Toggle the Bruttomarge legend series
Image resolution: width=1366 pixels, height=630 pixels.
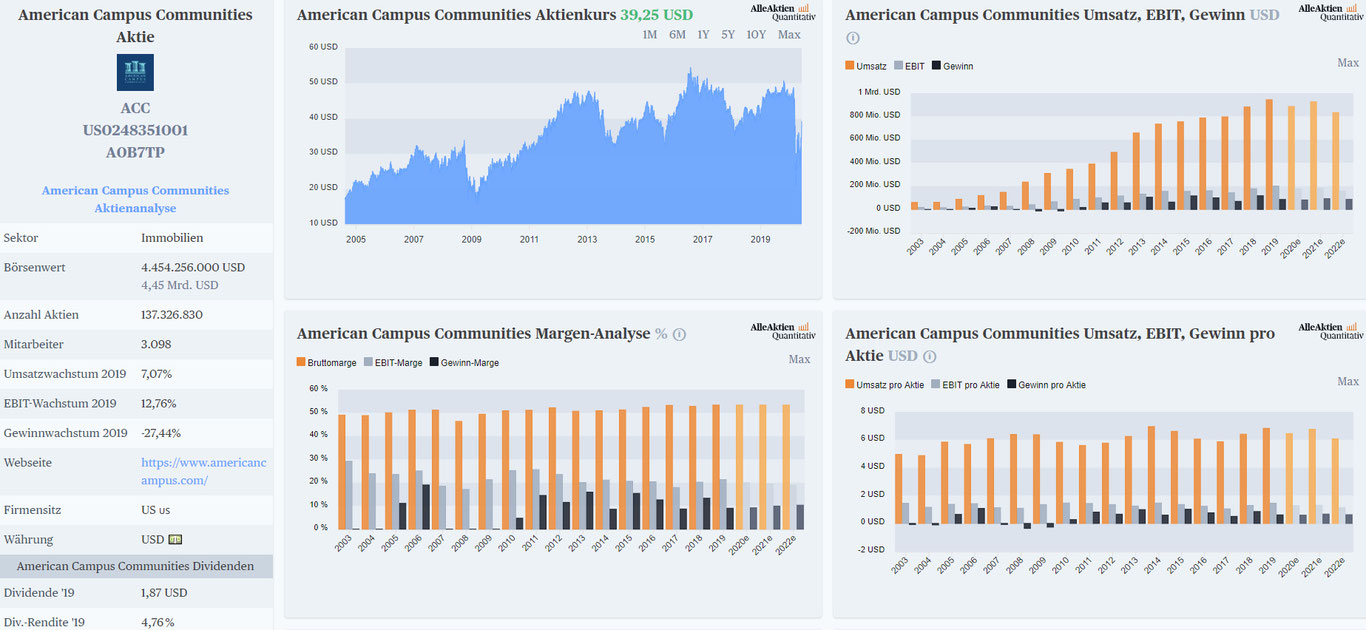coord(327,362)
